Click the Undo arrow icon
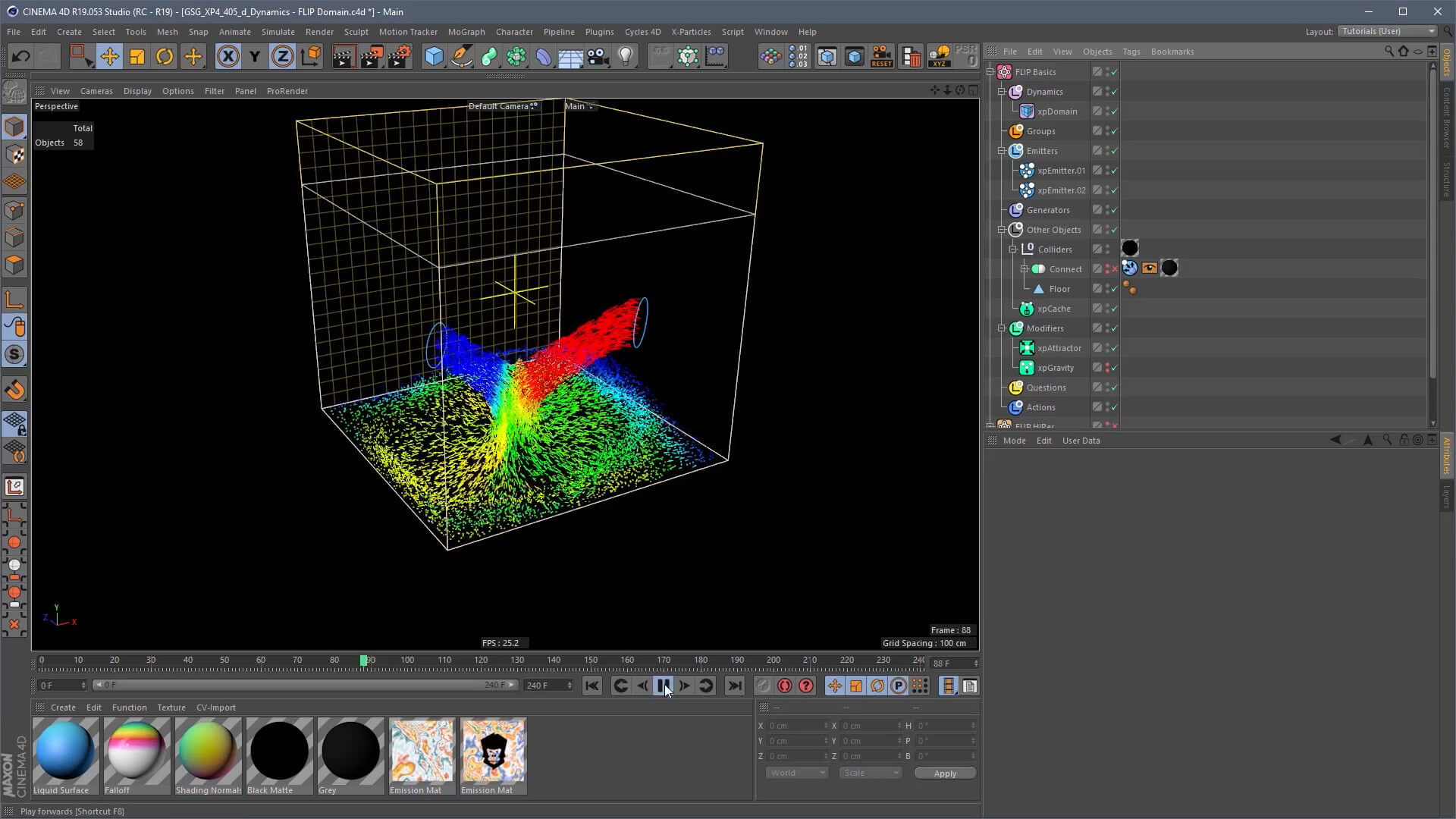This screenshot has width=1456, height=819. pos(20,57)
